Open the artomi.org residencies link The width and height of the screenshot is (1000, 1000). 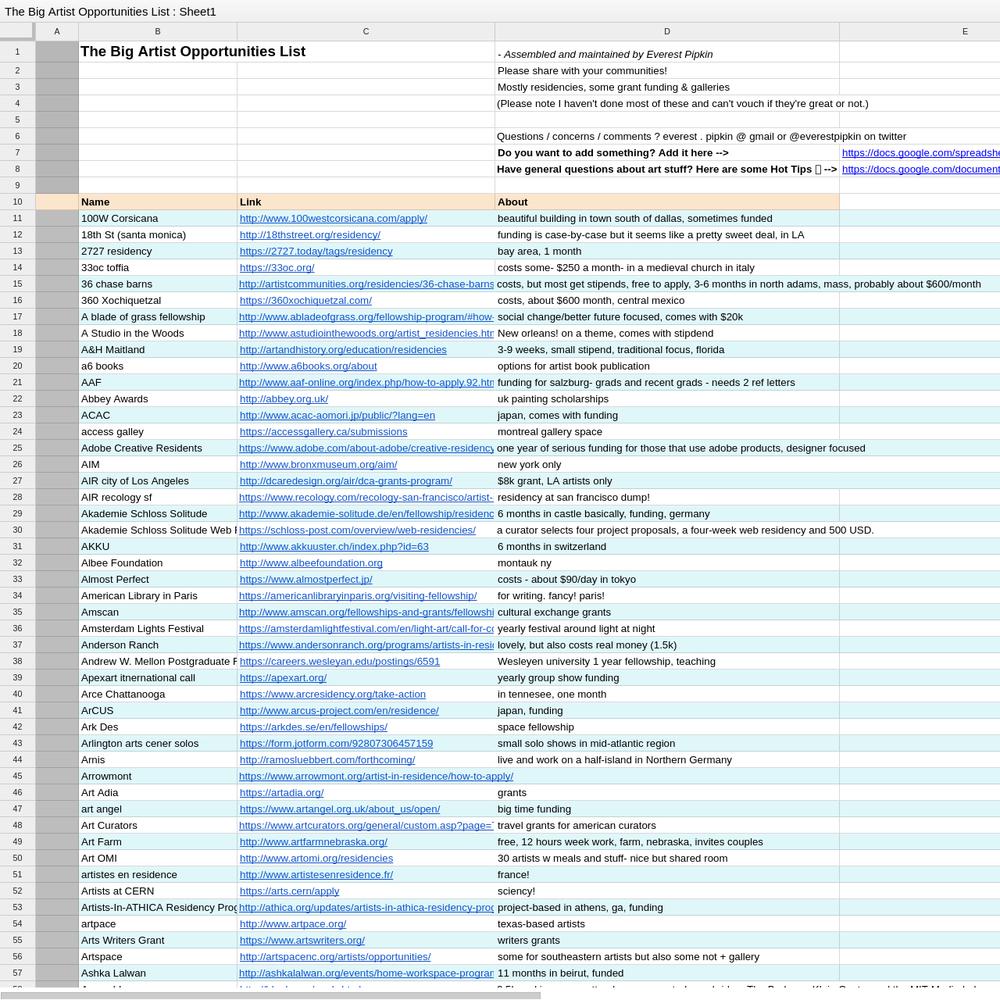click(316, 858)
